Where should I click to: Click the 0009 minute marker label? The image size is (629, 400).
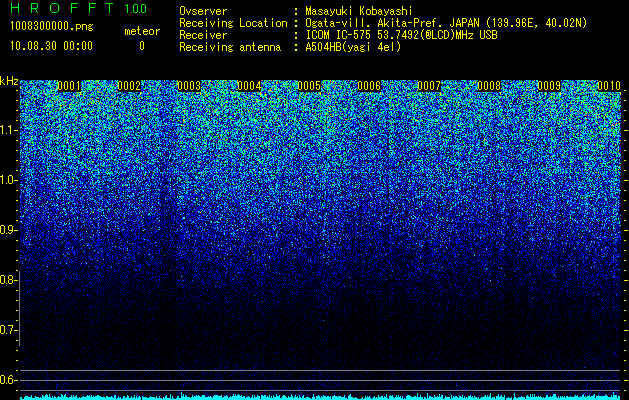pos(549,86)
